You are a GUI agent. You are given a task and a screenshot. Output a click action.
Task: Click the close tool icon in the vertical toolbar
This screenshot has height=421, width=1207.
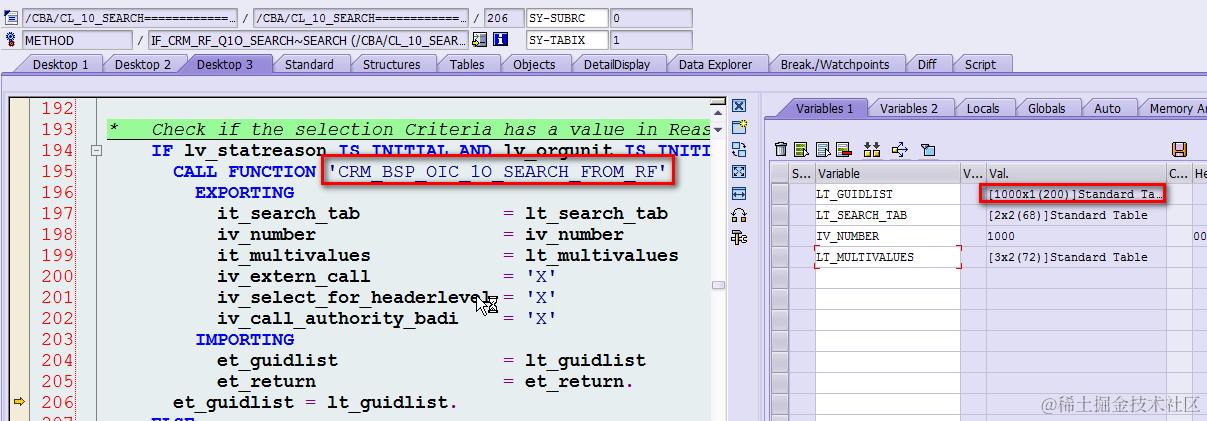pyautogui.click(x=739, y=106)
